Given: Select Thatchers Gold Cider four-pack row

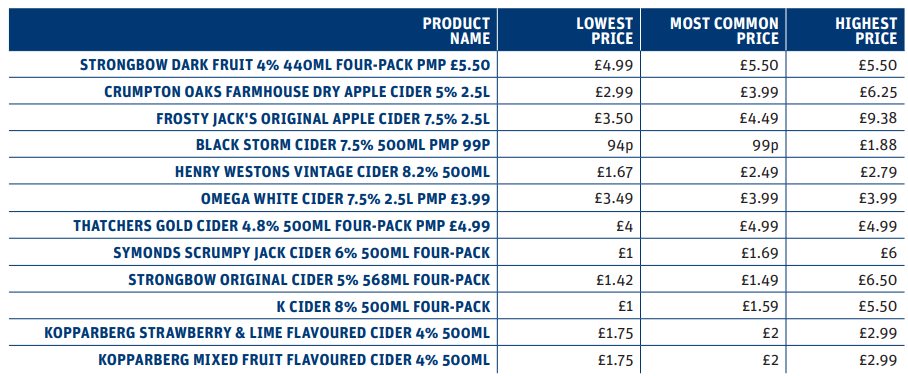Looking at the screenshot, I should (x=454, y=225).
